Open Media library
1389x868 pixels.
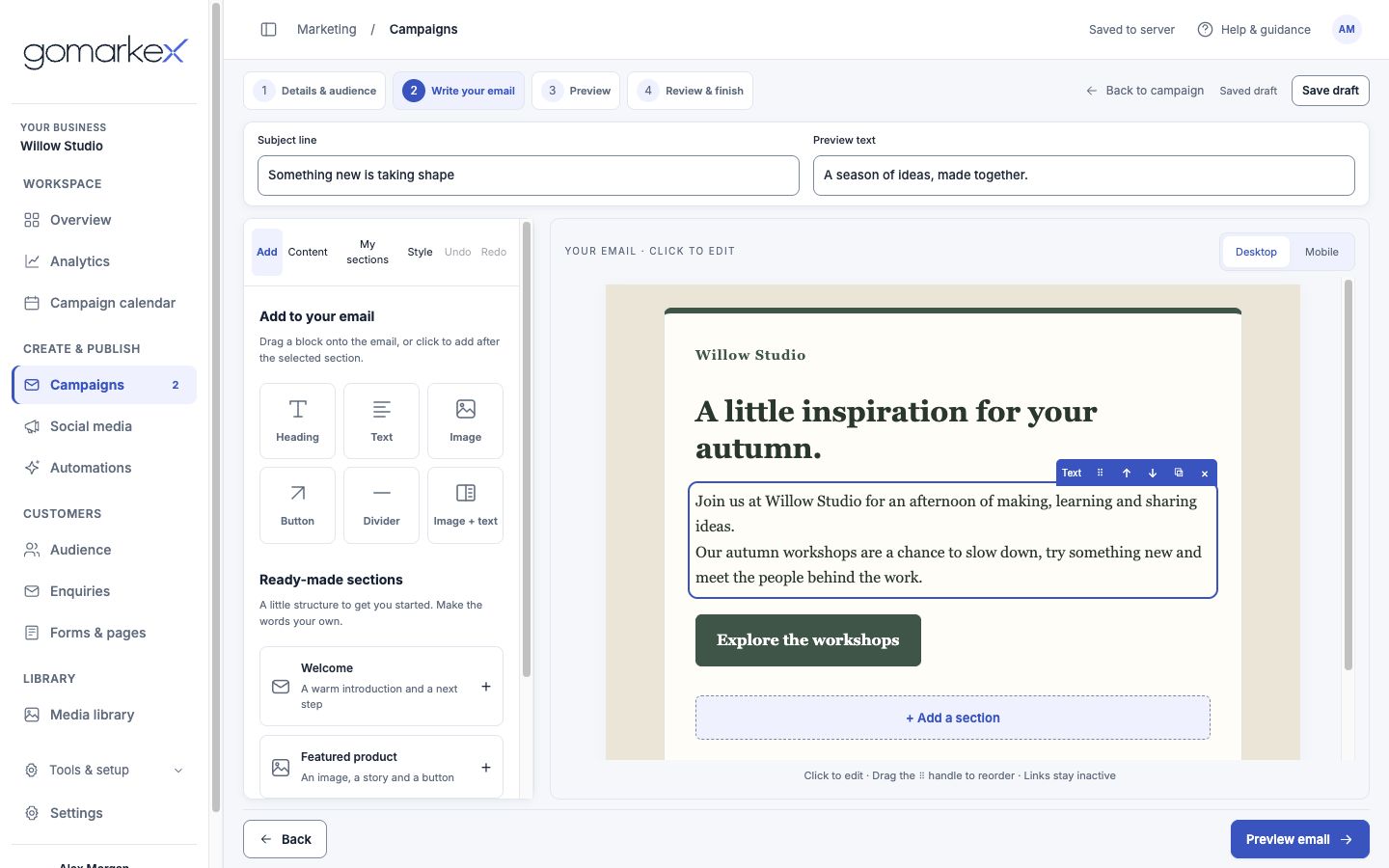click(104, 715)
